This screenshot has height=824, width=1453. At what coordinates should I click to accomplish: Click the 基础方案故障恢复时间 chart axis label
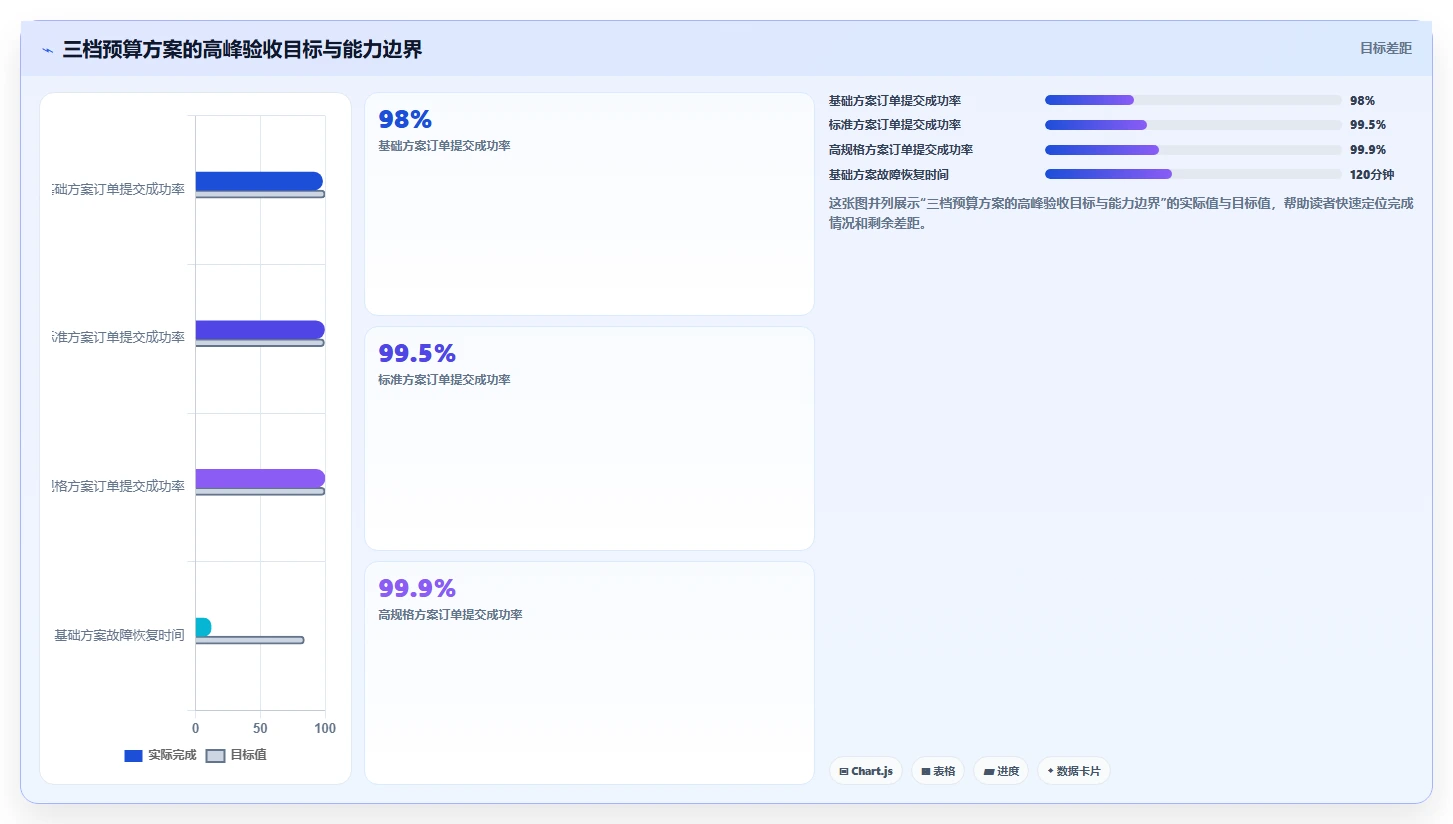[119, 635]
